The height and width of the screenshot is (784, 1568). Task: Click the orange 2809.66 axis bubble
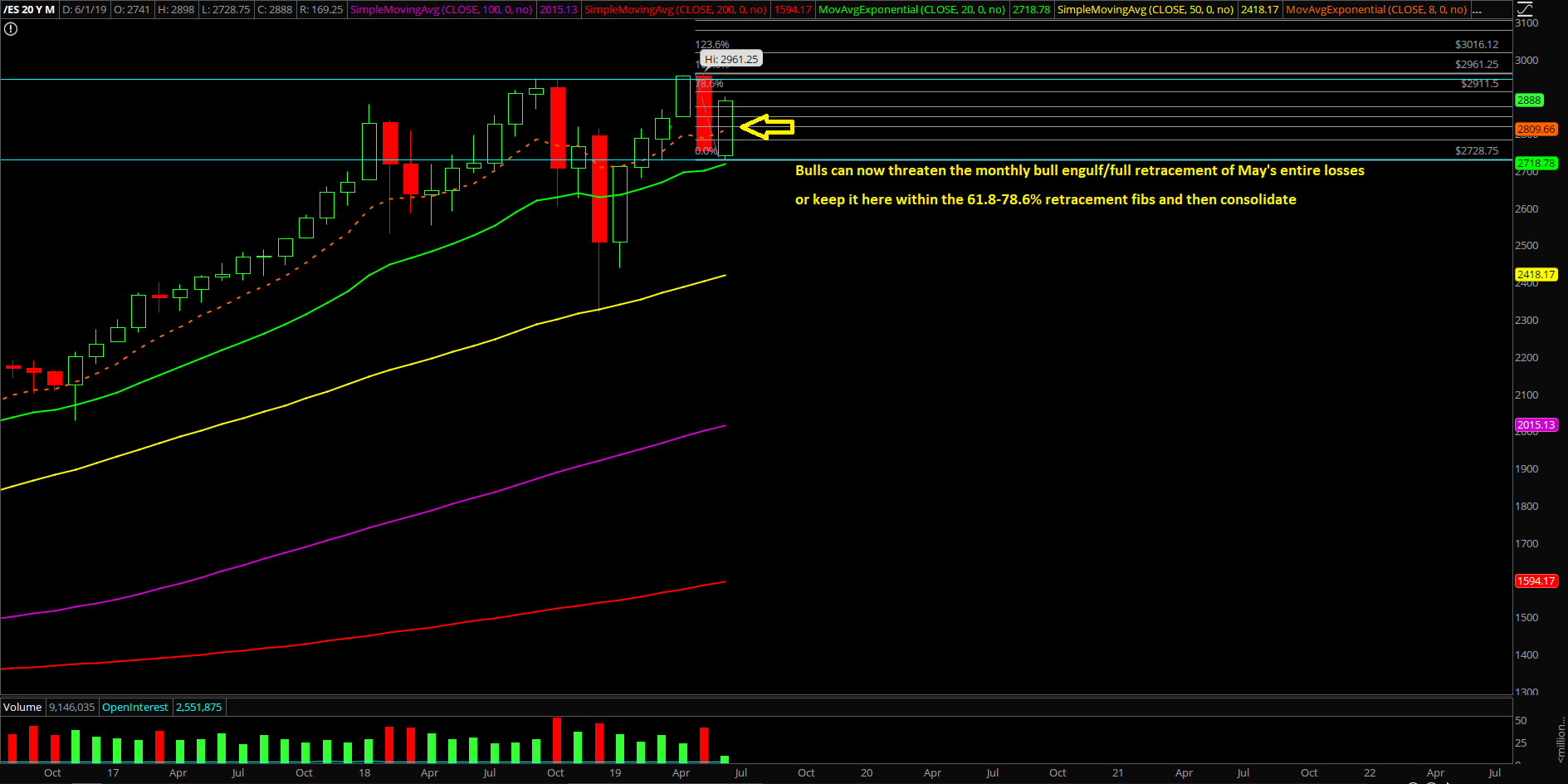(1536, 129)
